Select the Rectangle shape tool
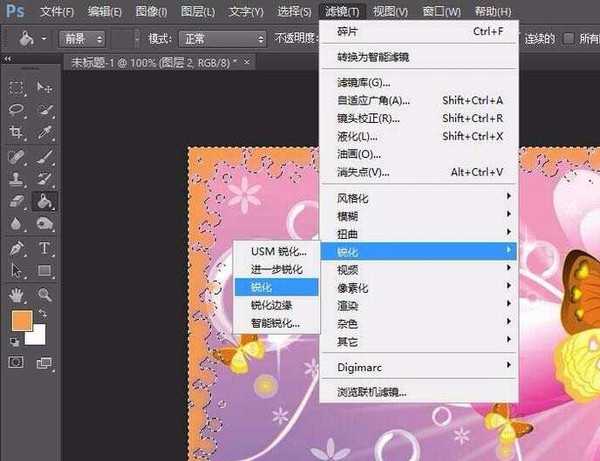The height and width of the screenshot is (461, 600). pos(44,270)
